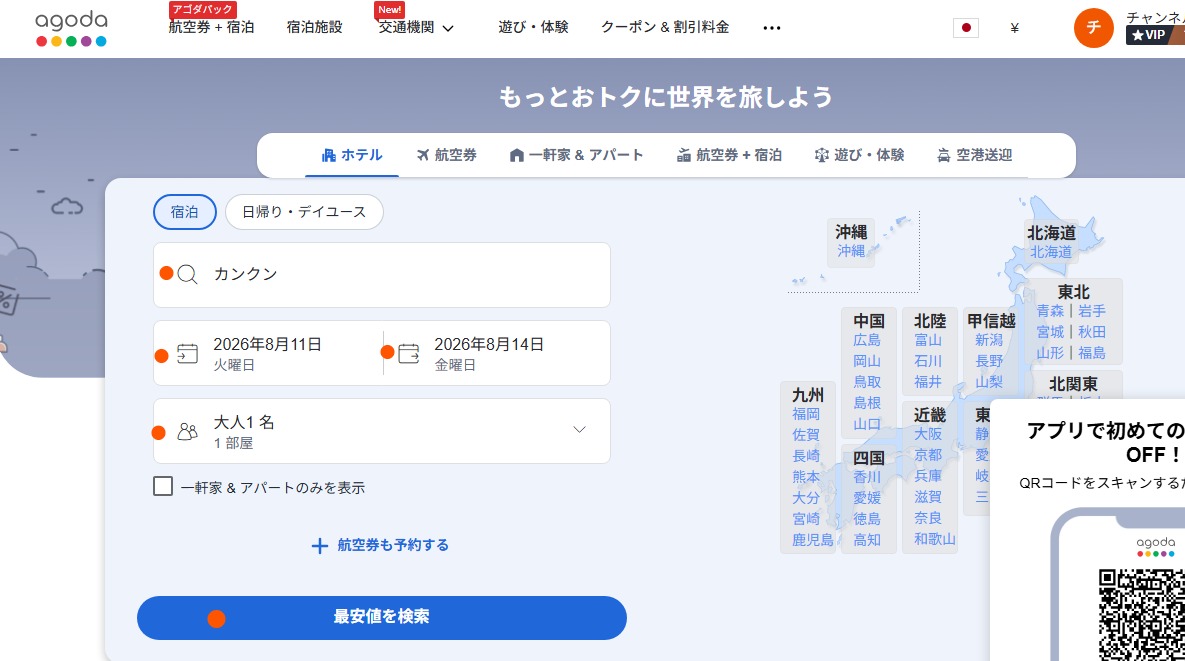
Task: Switch to the 航空券 tab
Action: 447,155
